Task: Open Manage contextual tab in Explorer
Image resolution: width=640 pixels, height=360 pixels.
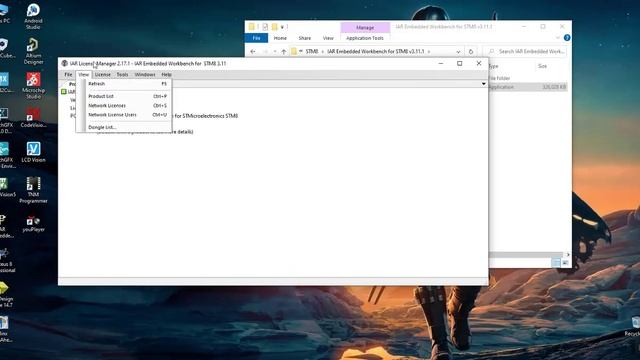Action: pos(365,27)
